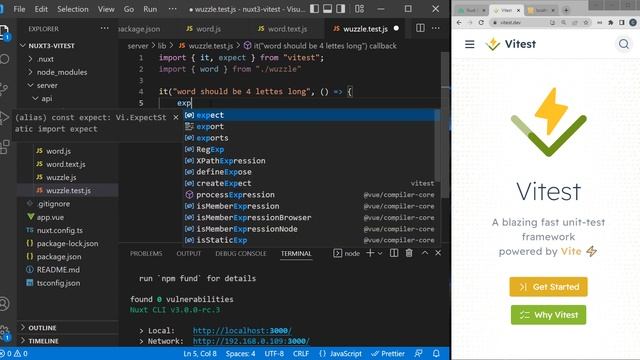The width and height of the screenshot is (640, 360).
Task: Open search on the Vitest site
Action: 624,44
